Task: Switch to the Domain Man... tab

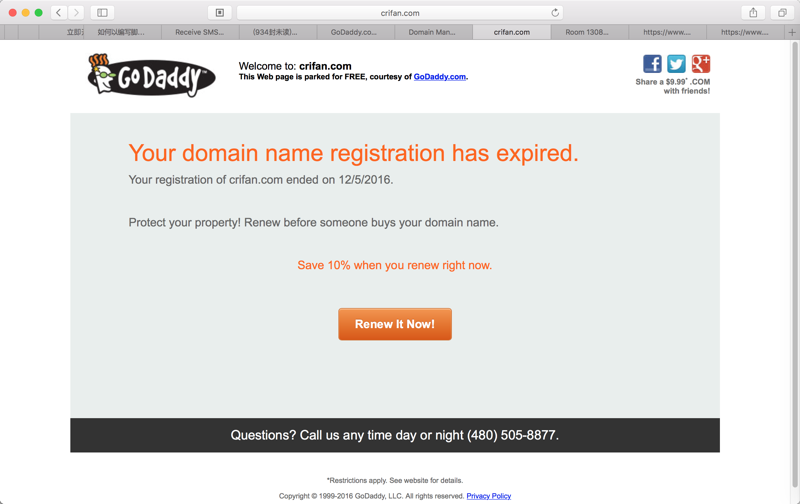Action: [433, 32]
